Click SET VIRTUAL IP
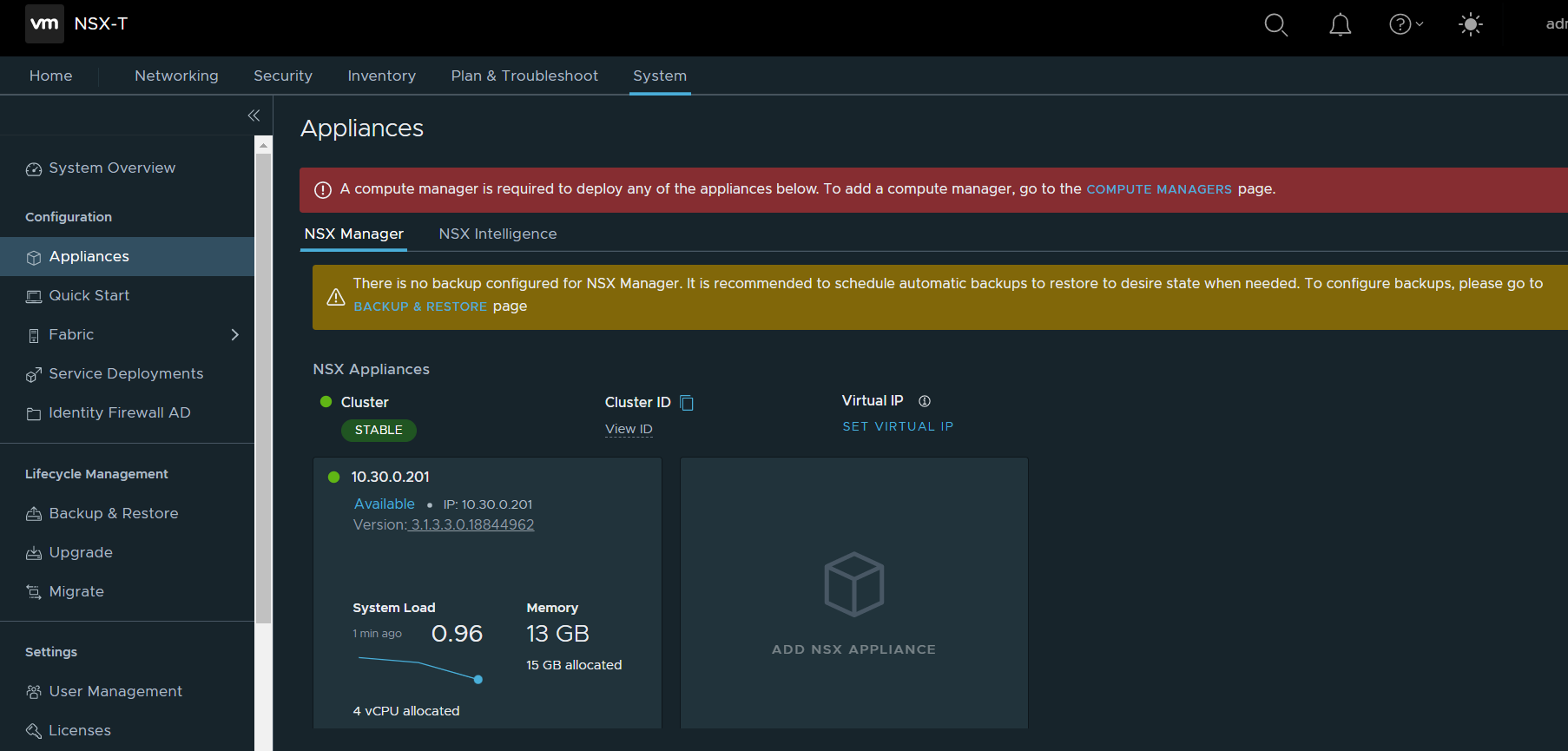Image resolution: width=1568 pixels, height=751 pixels. point(898,426)
